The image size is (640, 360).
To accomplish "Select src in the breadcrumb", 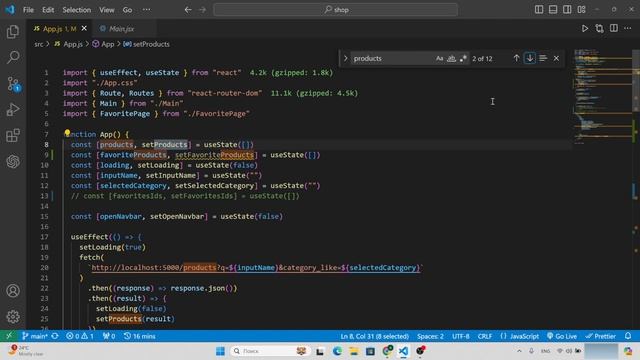I will coord(39,44).
